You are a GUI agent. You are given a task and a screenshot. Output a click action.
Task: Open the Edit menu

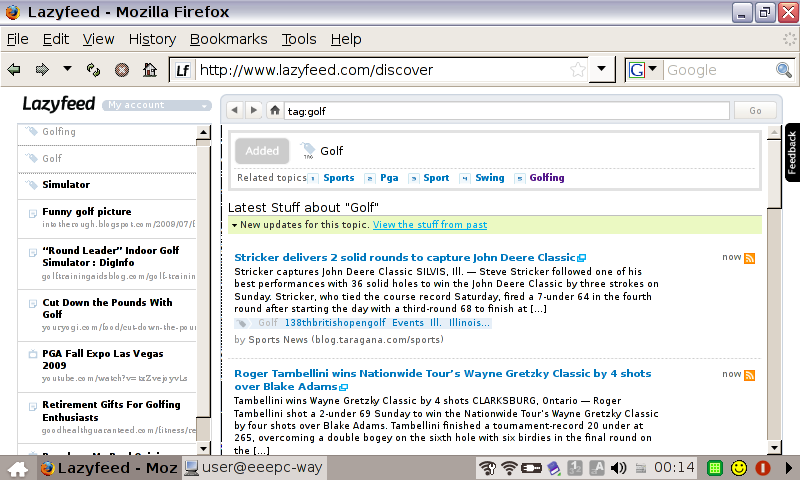[x=56, y=39]
